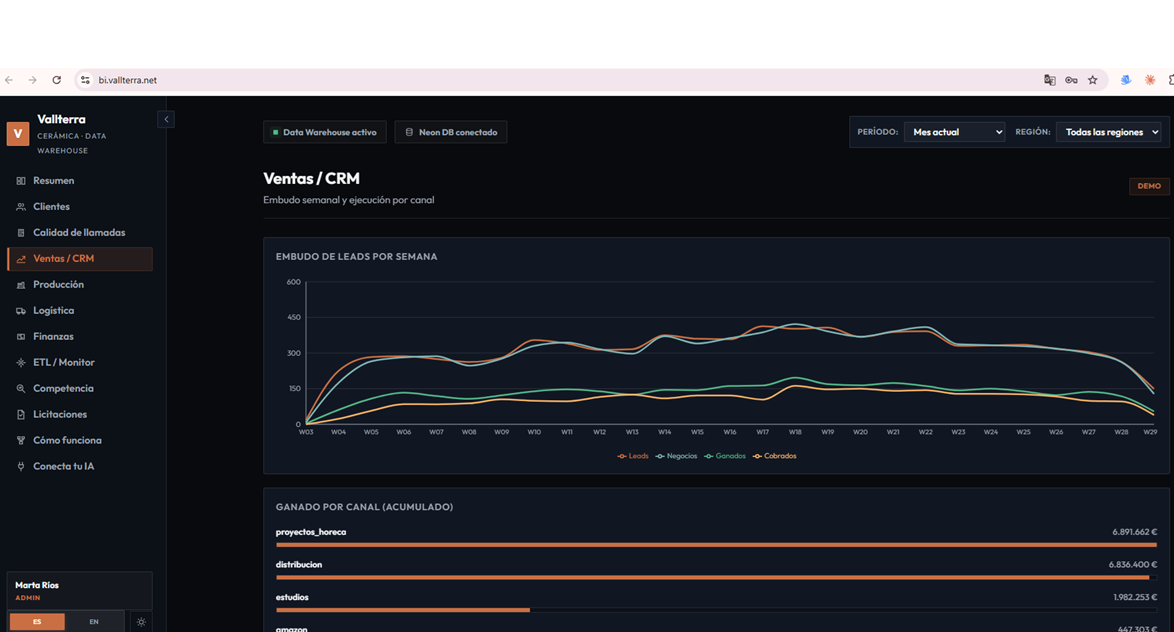Screen dimensions: 1174x632
Task: Switch language to EN
Action: [94, 622]
